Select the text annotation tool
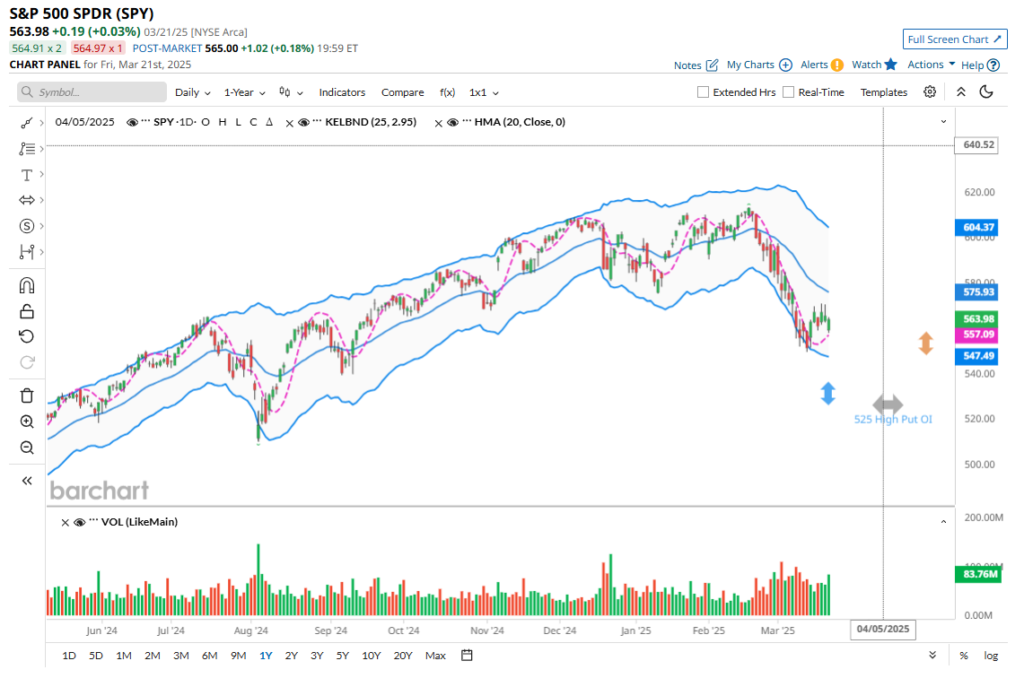Image resolution: width=1024 pixels, height=687 pixels. 27,175
